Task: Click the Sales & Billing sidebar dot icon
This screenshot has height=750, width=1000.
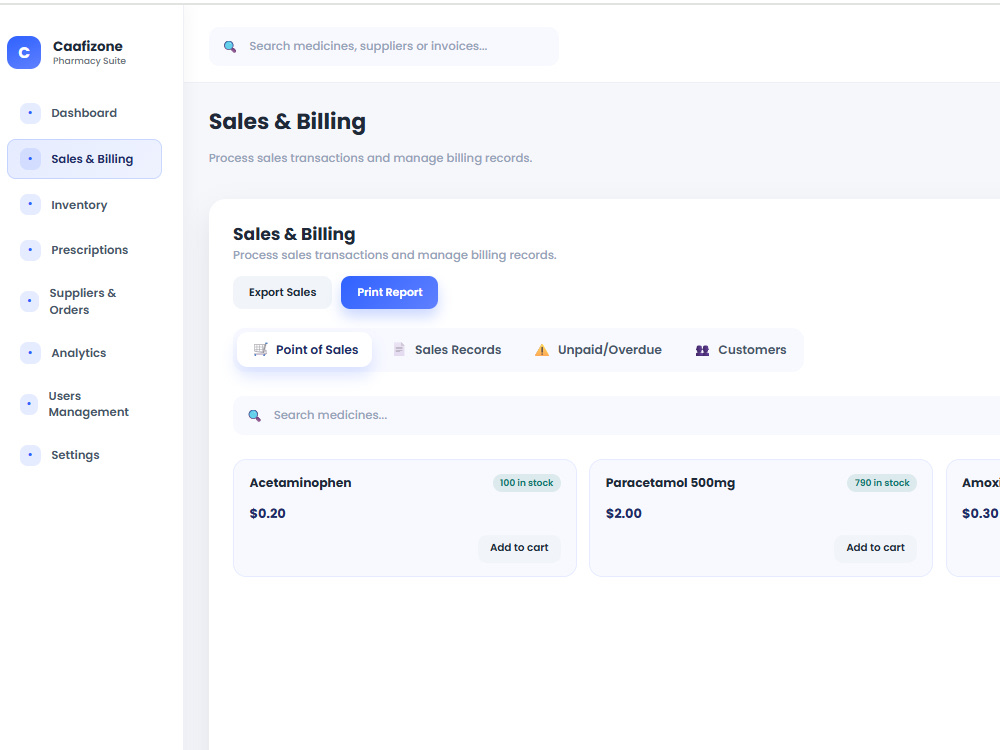Action: pos(30,159)
